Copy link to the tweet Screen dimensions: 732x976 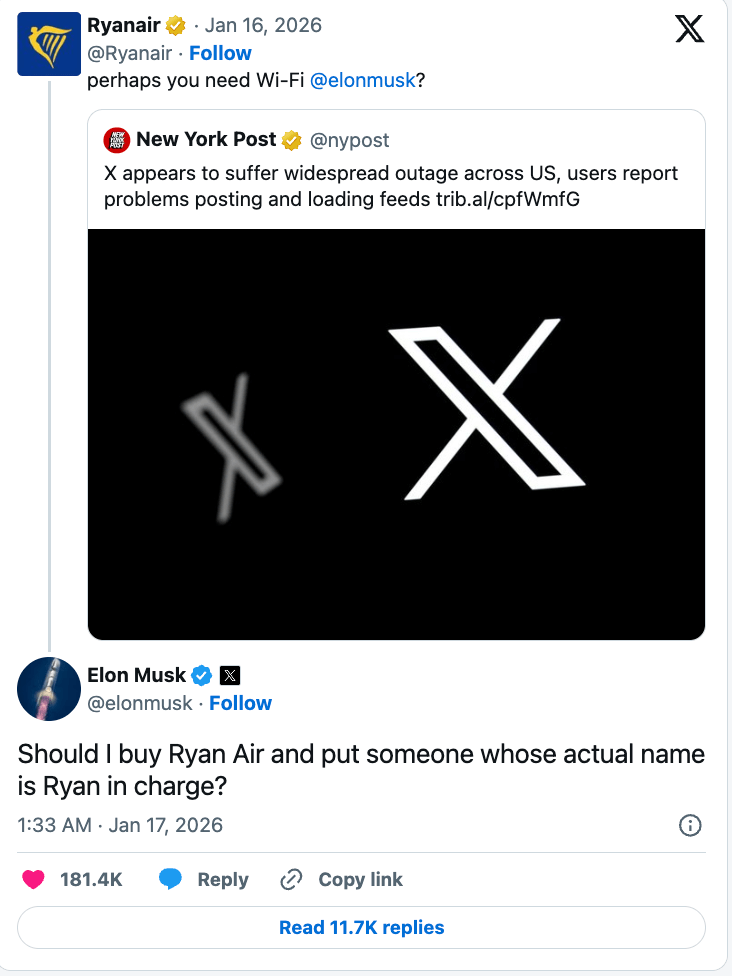[342, 880]
